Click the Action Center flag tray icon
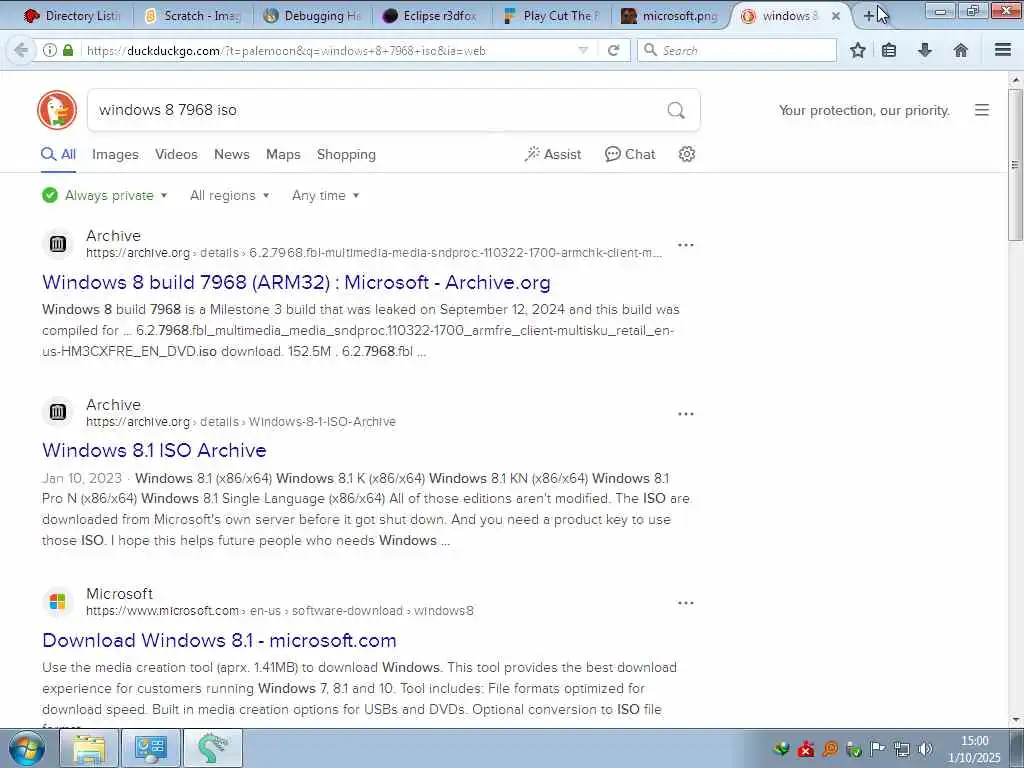The height and width of the screenshot is (768, 1024). point(878,749)
